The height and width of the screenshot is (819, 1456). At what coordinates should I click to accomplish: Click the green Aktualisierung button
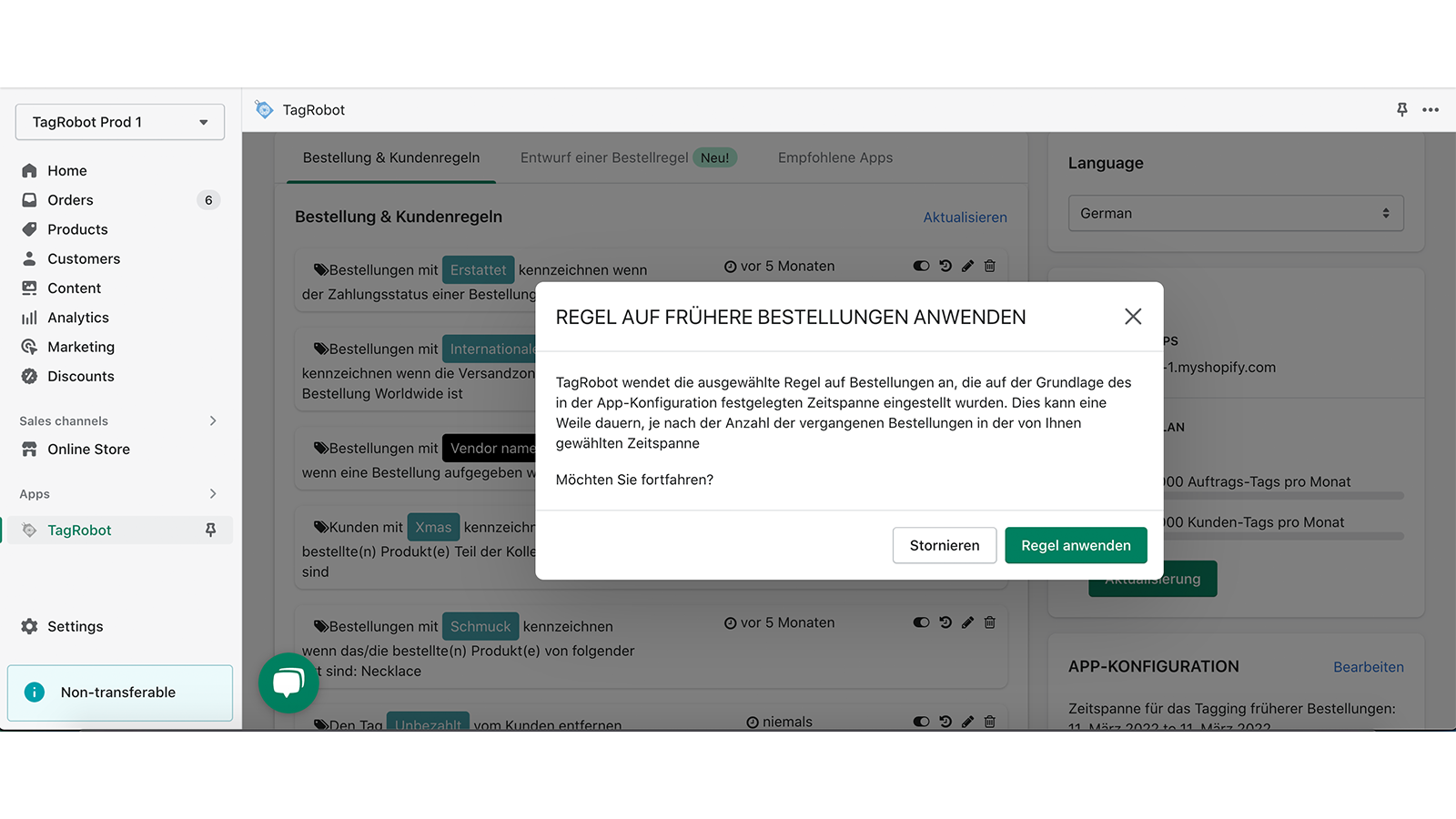coord(1152,579)
